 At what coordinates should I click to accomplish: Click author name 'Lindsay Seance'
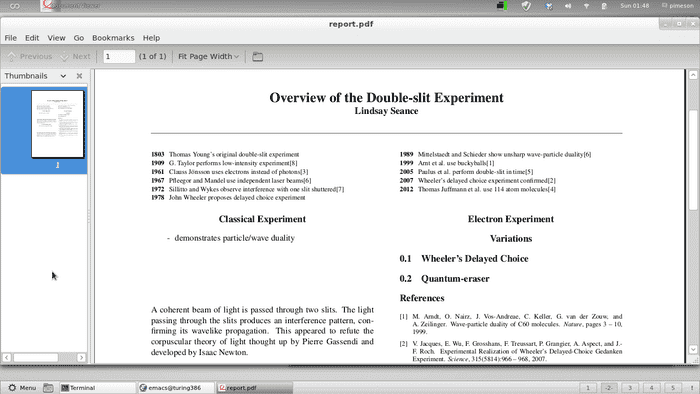tap(386, 111)
